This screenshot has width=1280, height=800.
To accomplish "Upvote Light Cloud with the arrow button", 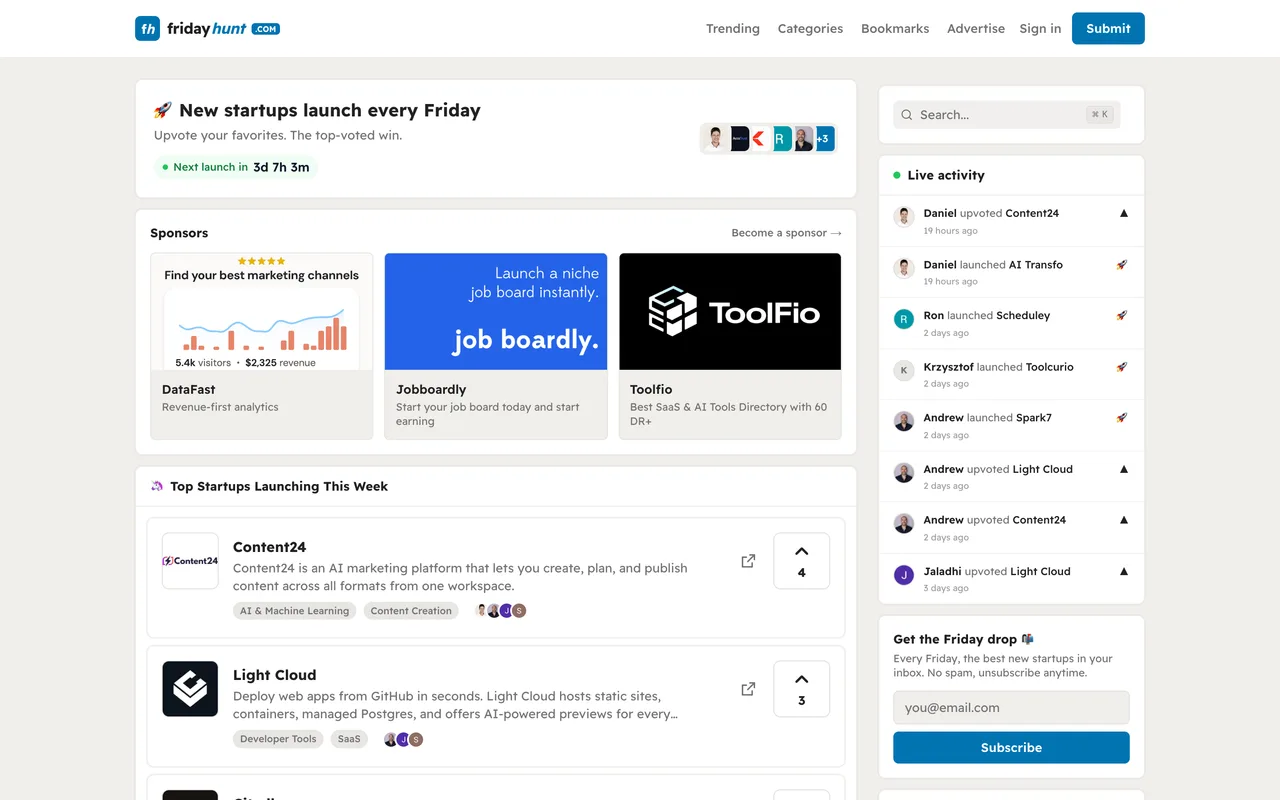I will pyautogui.click(x=802, y=689).
